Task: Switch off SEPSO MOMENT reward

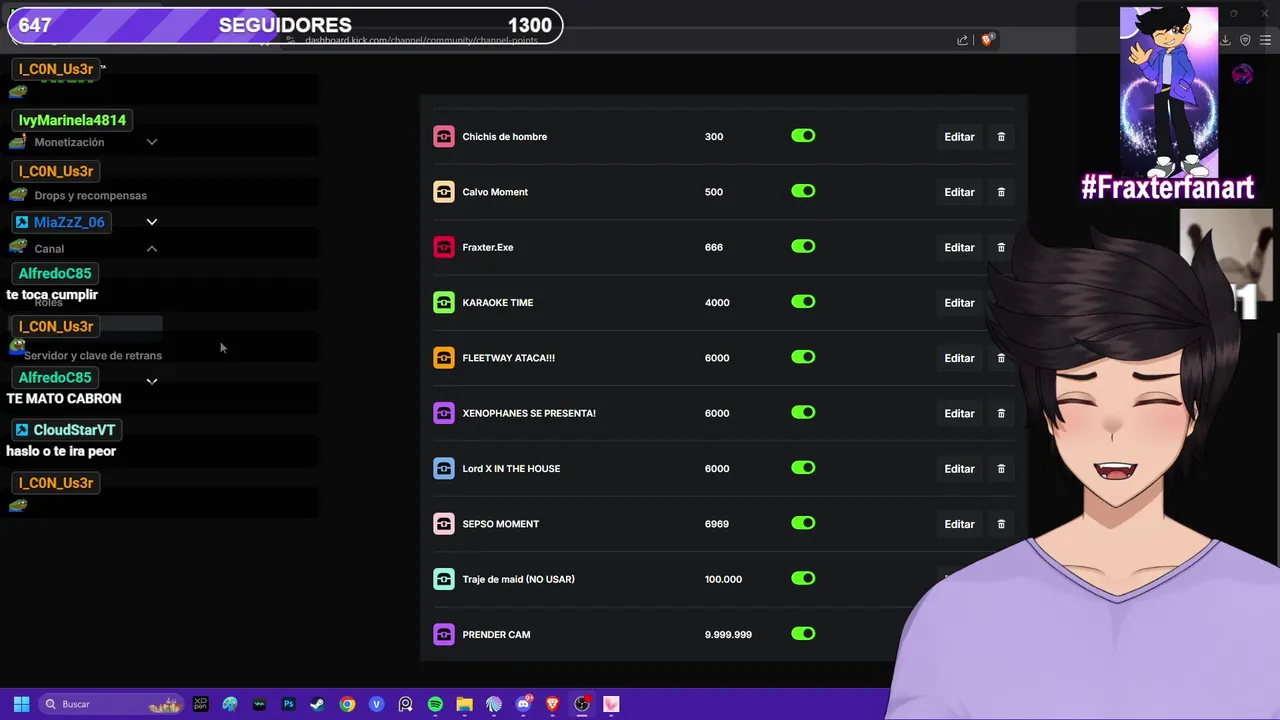Action: pyautogui.click(x=803, y=523)
